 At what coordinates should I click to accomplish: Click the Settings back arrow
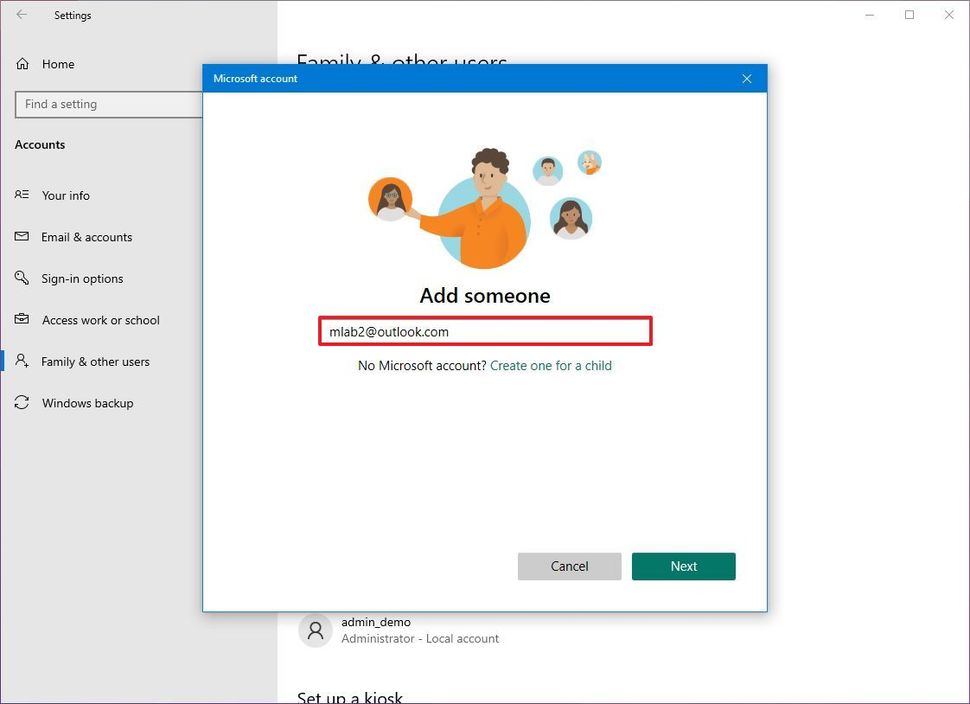22,14
